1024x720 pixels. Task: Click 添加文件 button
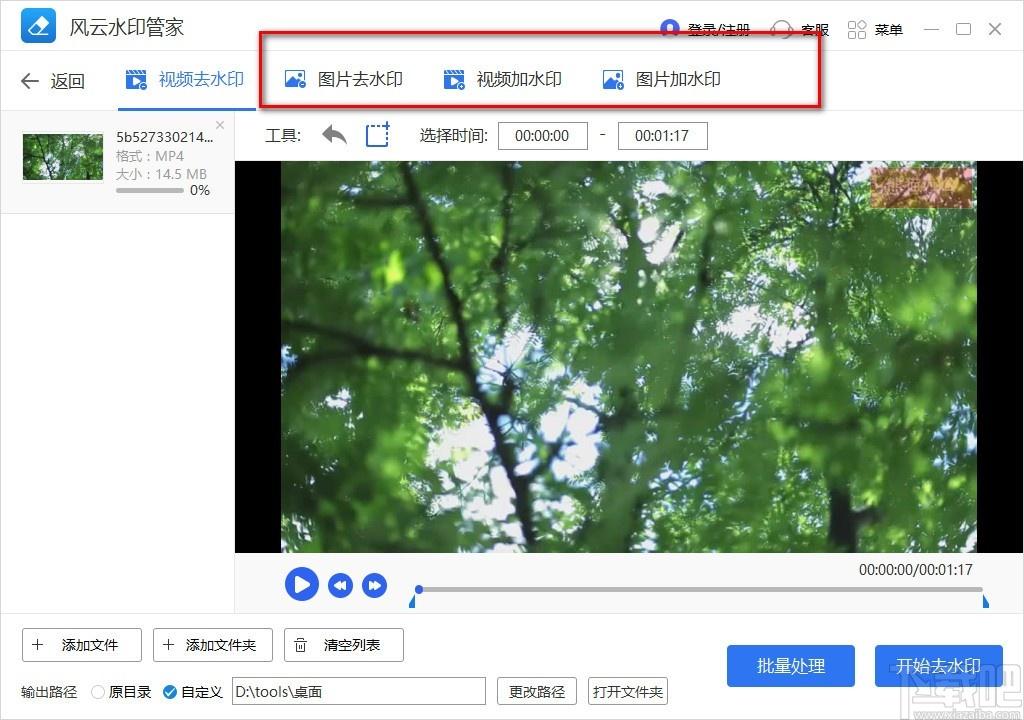[x=82, y=645]
